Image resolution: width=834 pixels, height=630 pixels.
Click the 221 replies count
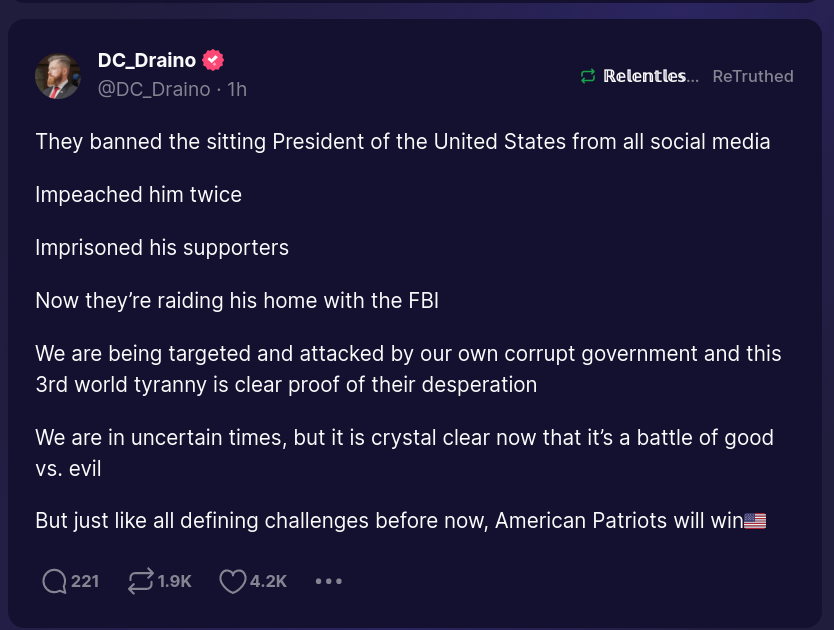coord(85,581)
